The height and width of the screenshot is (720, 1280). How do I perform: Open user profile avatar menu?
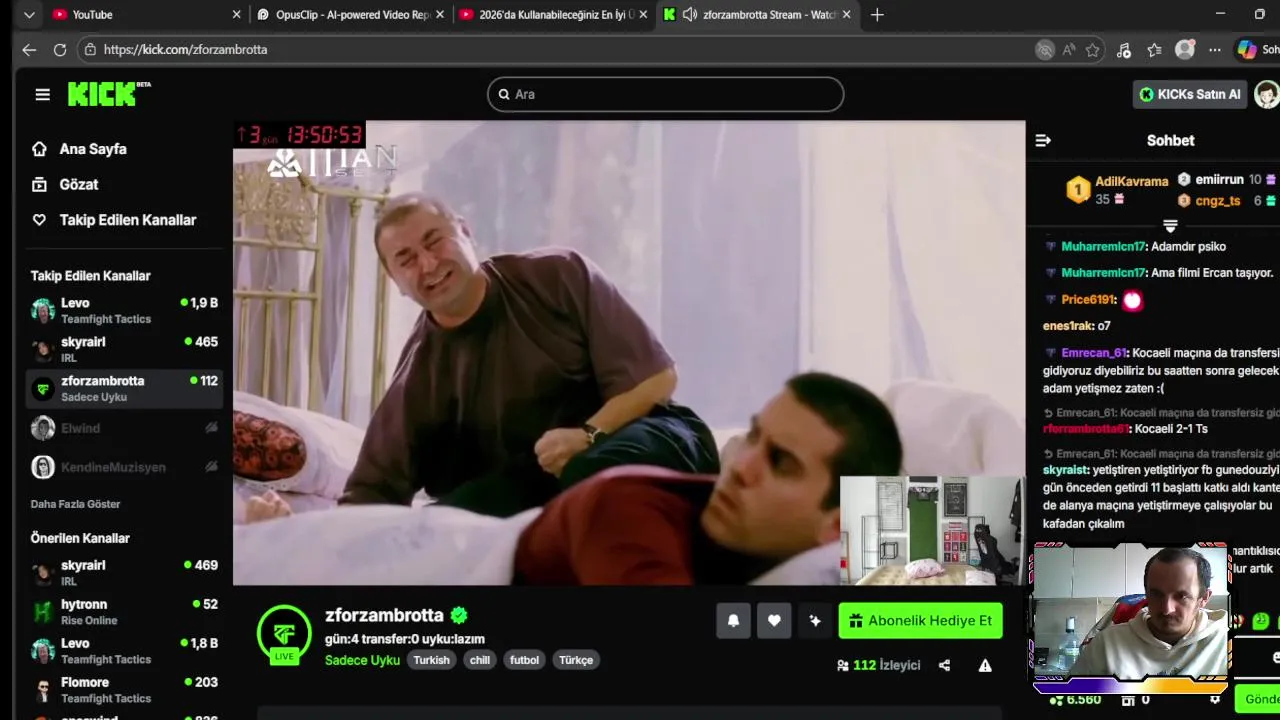click(x=1267, y=94)
